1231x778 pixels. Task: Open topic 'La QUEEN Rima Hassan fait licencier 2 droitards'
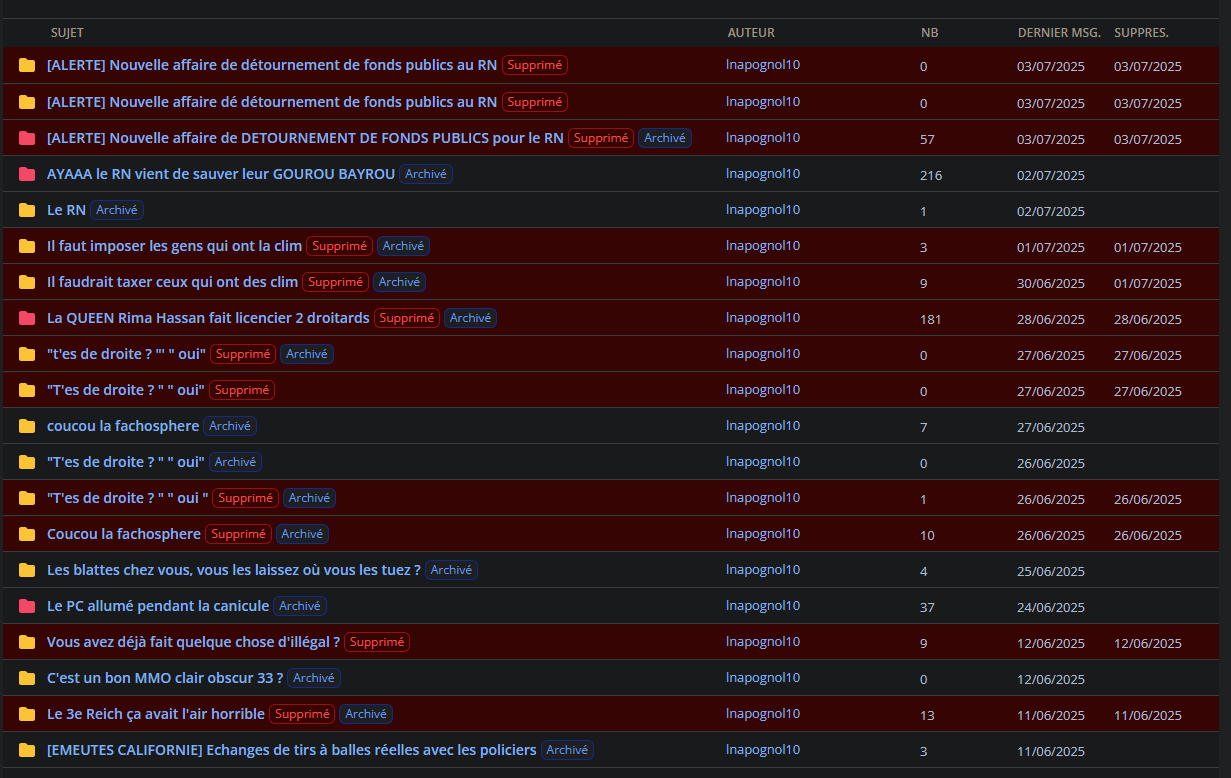click(x=208, y=318)
